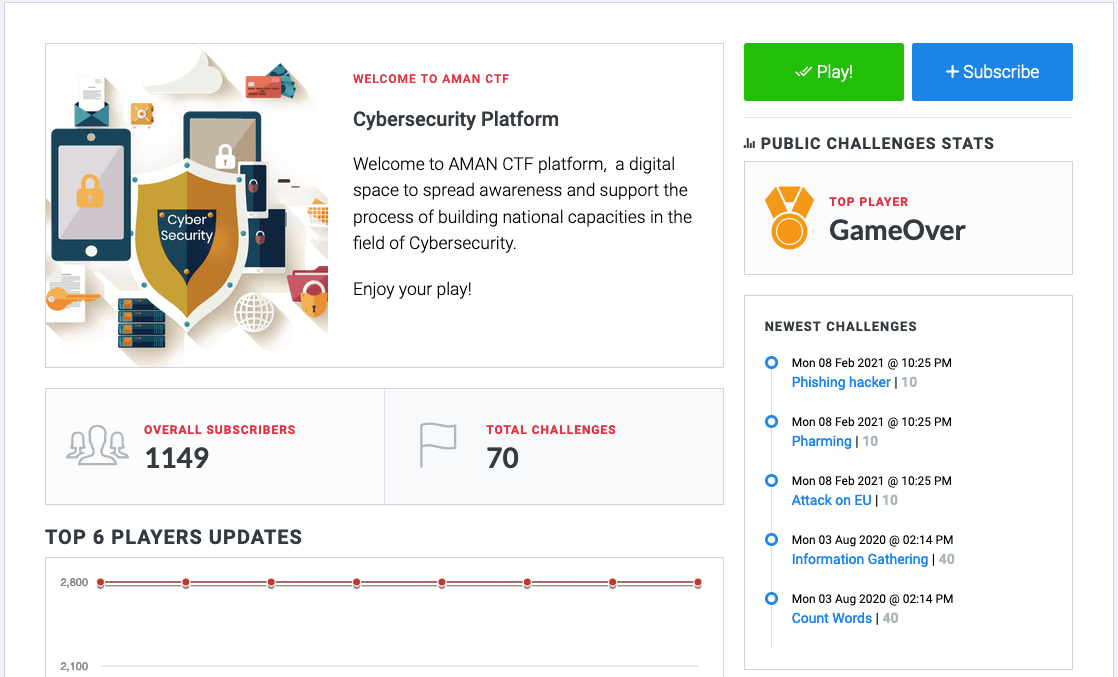The image size is (1118, 677).
Task: Click the timeline circle next to Information Gathering
Action: click(771, 539)
